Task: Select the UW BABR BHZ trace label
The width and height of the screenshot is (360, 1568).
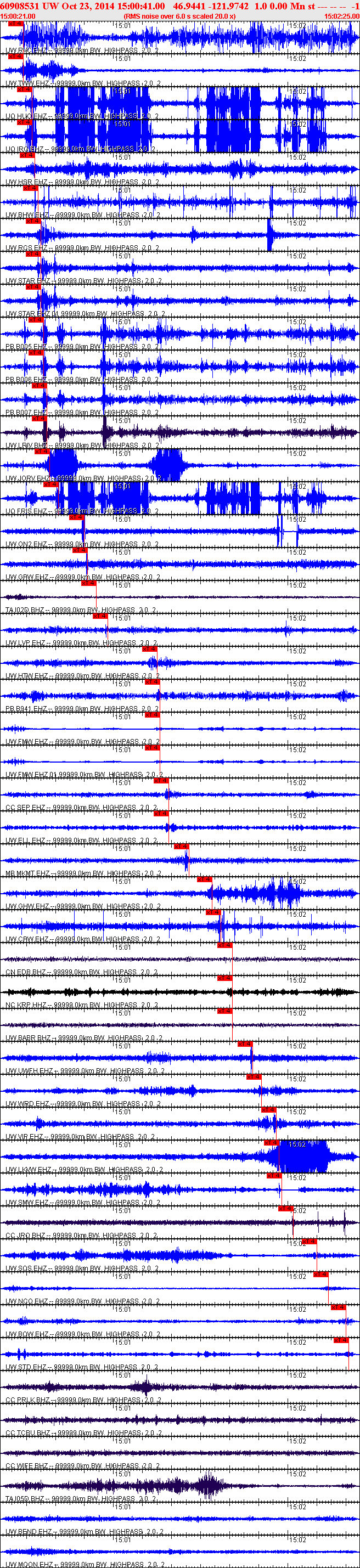Action: point(83,1038)
